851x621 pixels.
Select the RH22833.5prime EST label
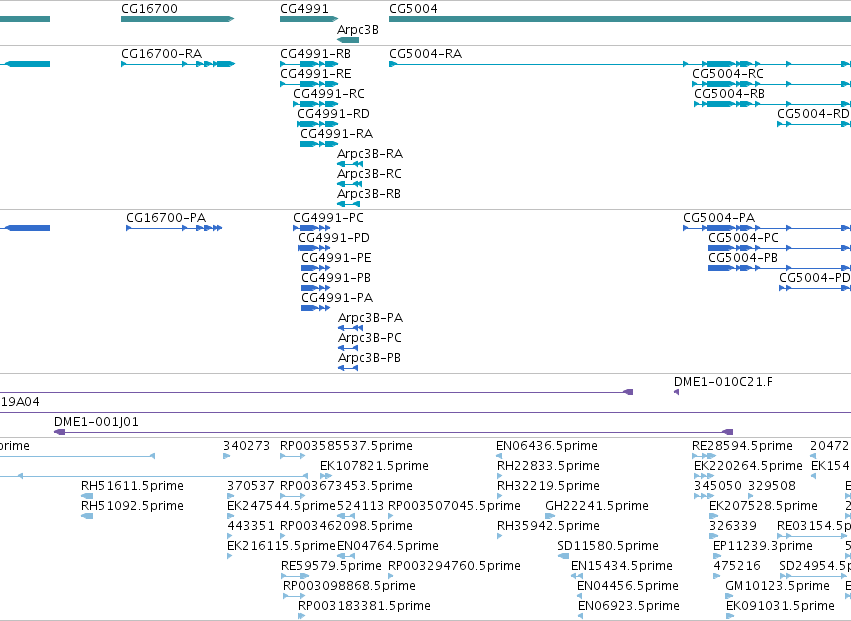click(548, 466)
